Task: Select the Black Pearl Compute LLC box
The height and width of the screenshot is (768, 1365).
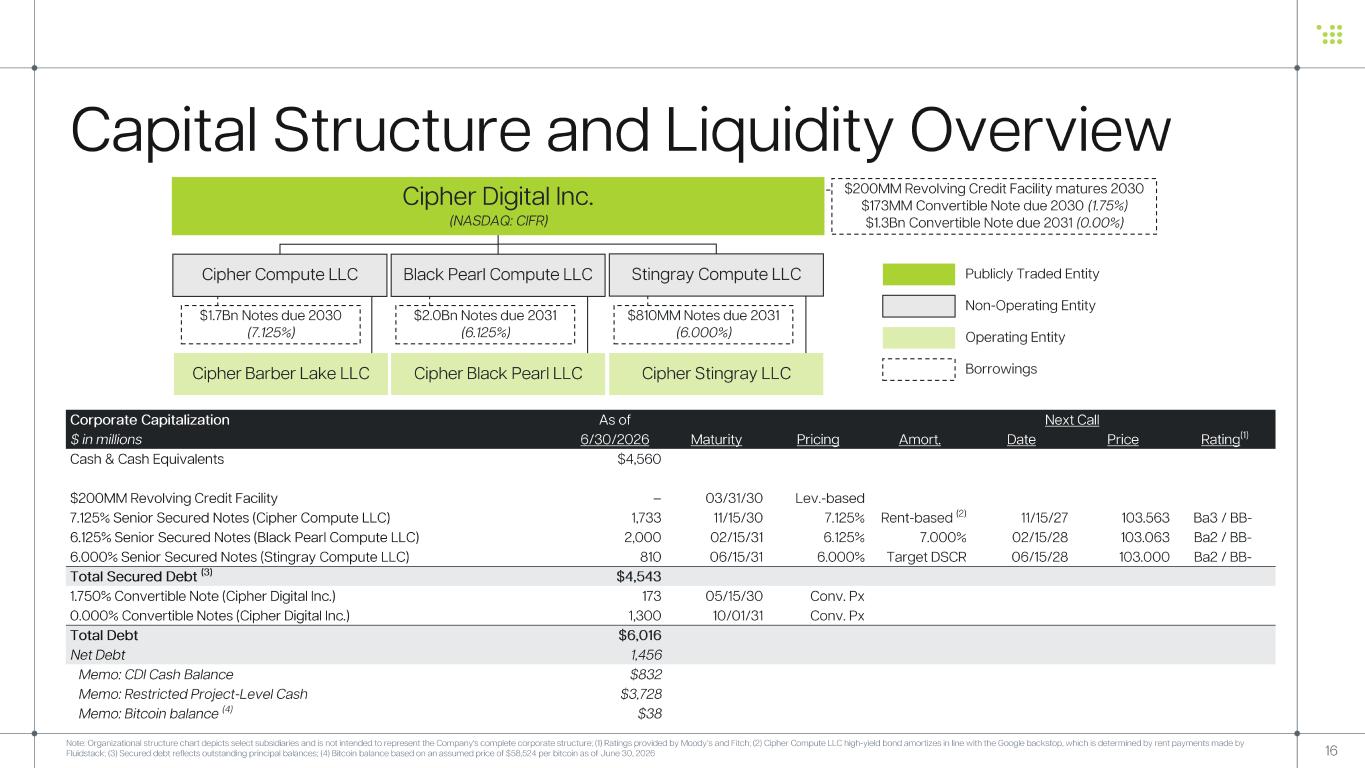Action: tap(498, 275)
